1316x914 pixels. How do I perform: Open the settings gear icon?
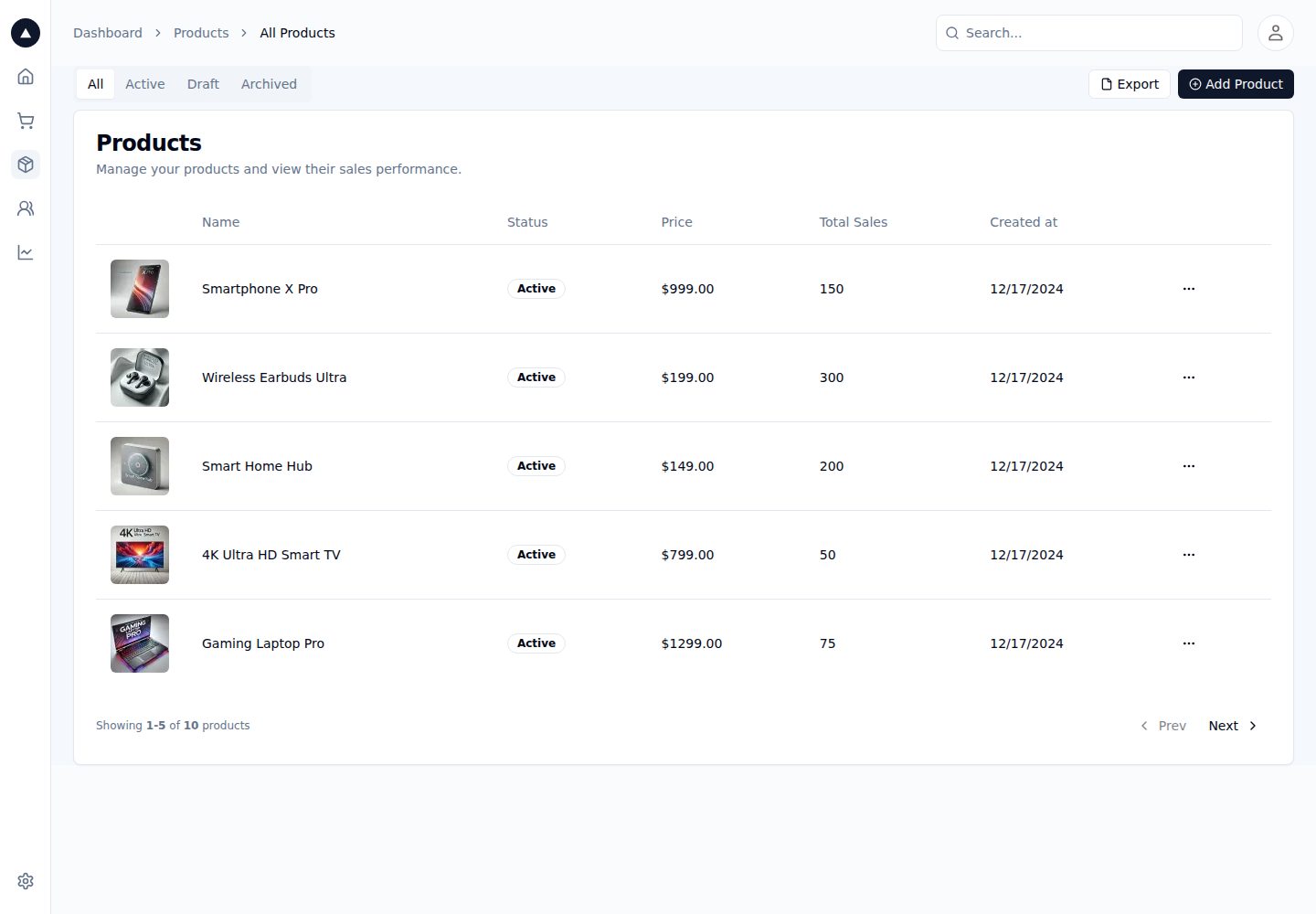[26, 881]
